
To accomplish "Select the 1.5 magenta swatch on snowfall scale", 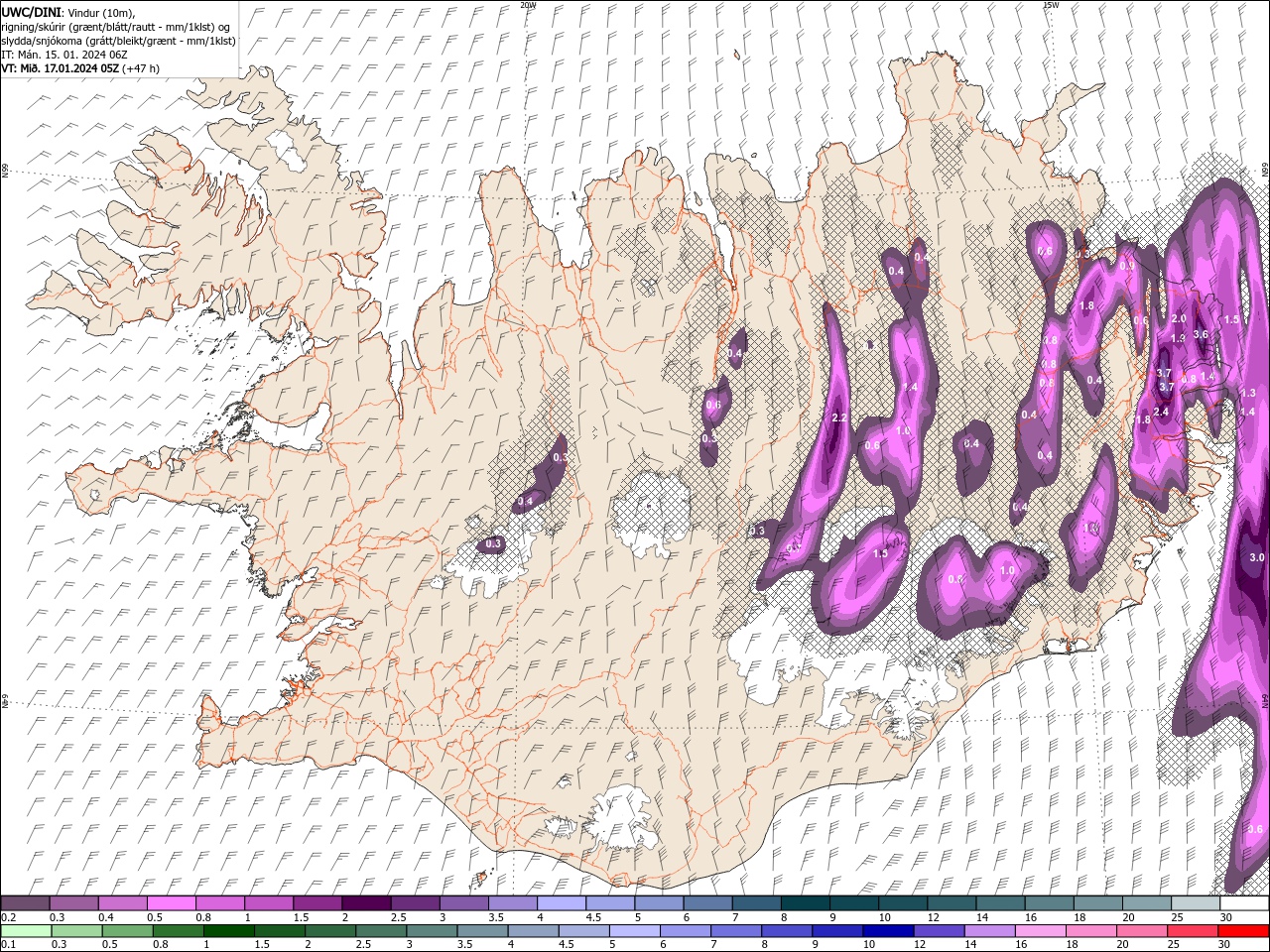I will (317, 903).
